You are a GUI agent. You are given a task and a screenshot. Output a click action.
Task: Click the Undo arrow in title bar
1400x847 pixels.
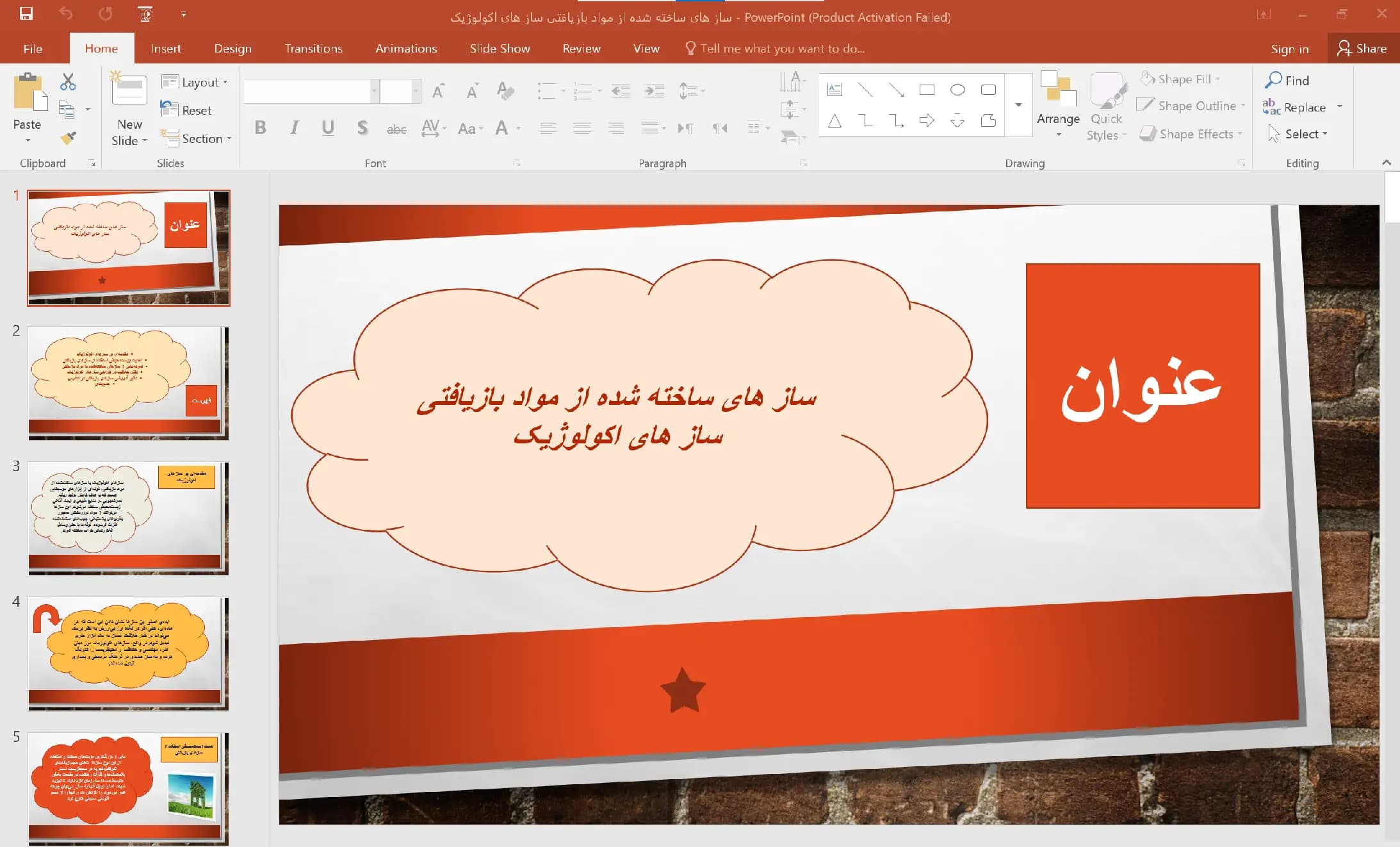coord(66,13)
